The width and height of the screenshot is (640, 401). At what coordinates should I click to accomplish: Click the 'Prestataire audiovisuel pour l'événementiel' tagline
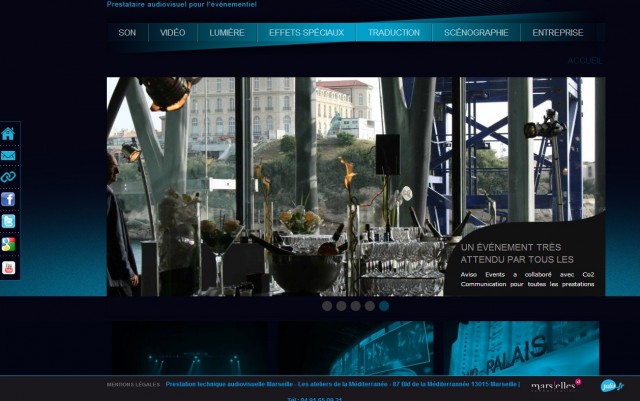point(182,4)
